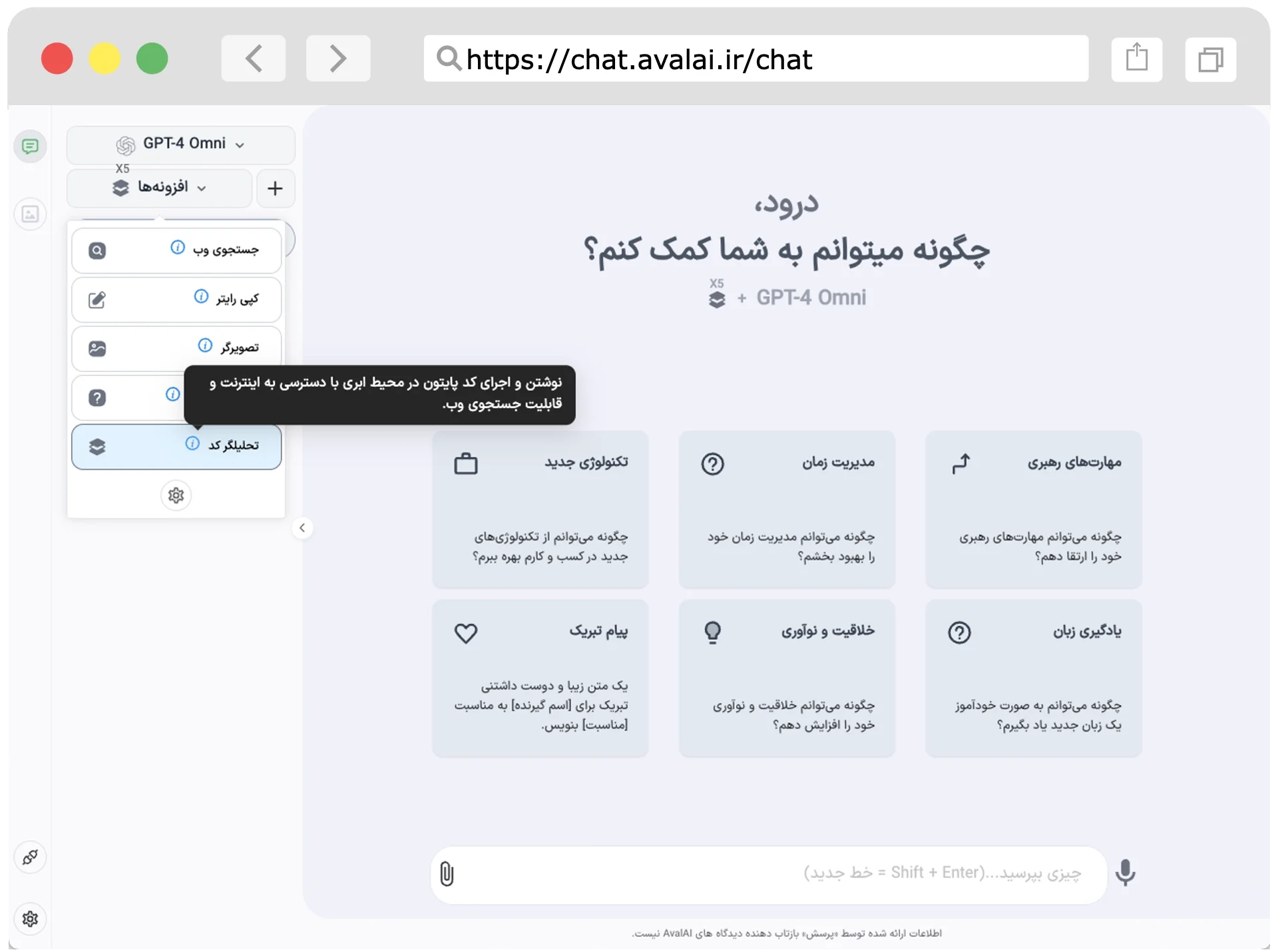Screen dimensions: 1278x952
Task: Click the browser tabs overview icon
Action: point(1211,59)
